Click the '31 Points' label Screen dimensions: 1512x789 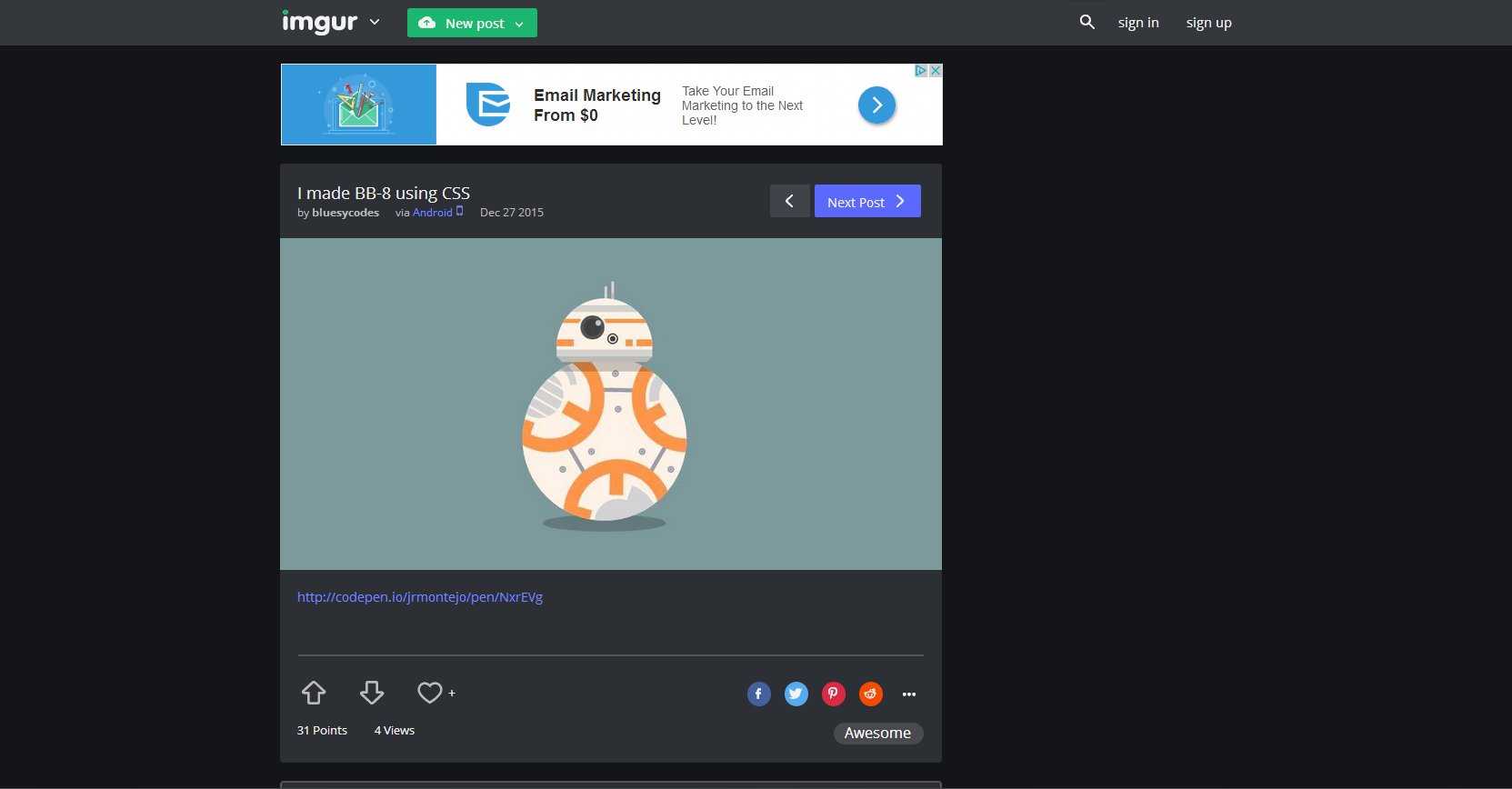pyautogui.click(x=322, y=731)
